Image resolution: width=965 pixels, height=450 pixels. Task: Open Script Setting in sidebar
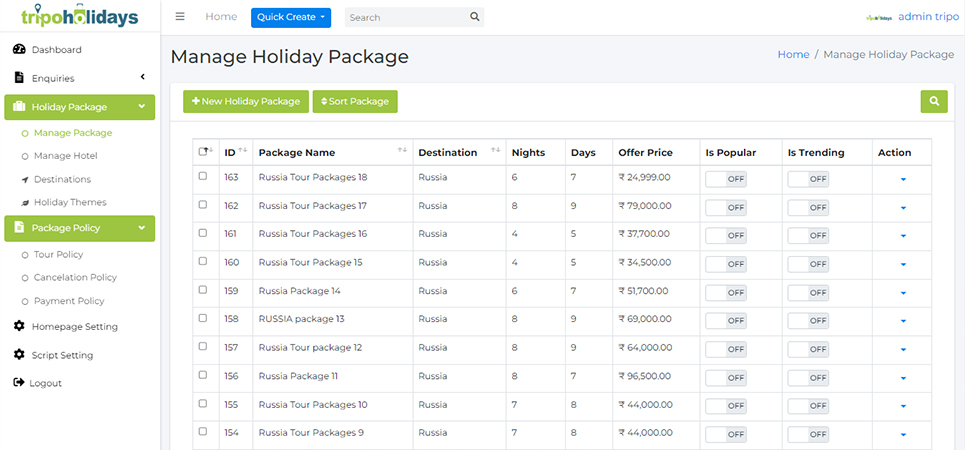62,355
